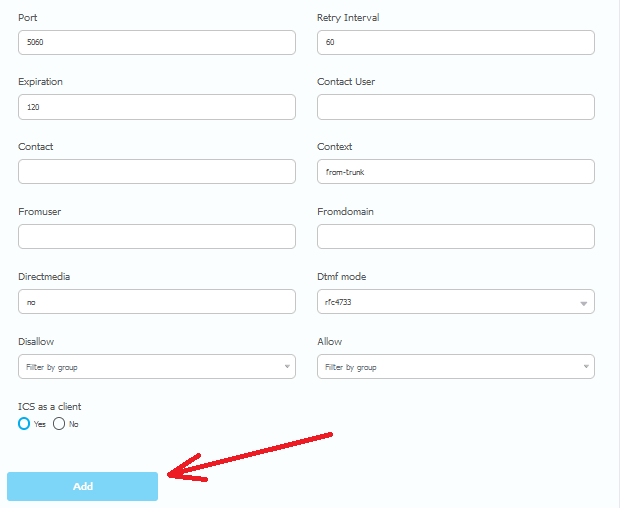The width and height of the screenshot is (634, 510).
Task: Click Filter by group text under Allow
Action: 351,367
